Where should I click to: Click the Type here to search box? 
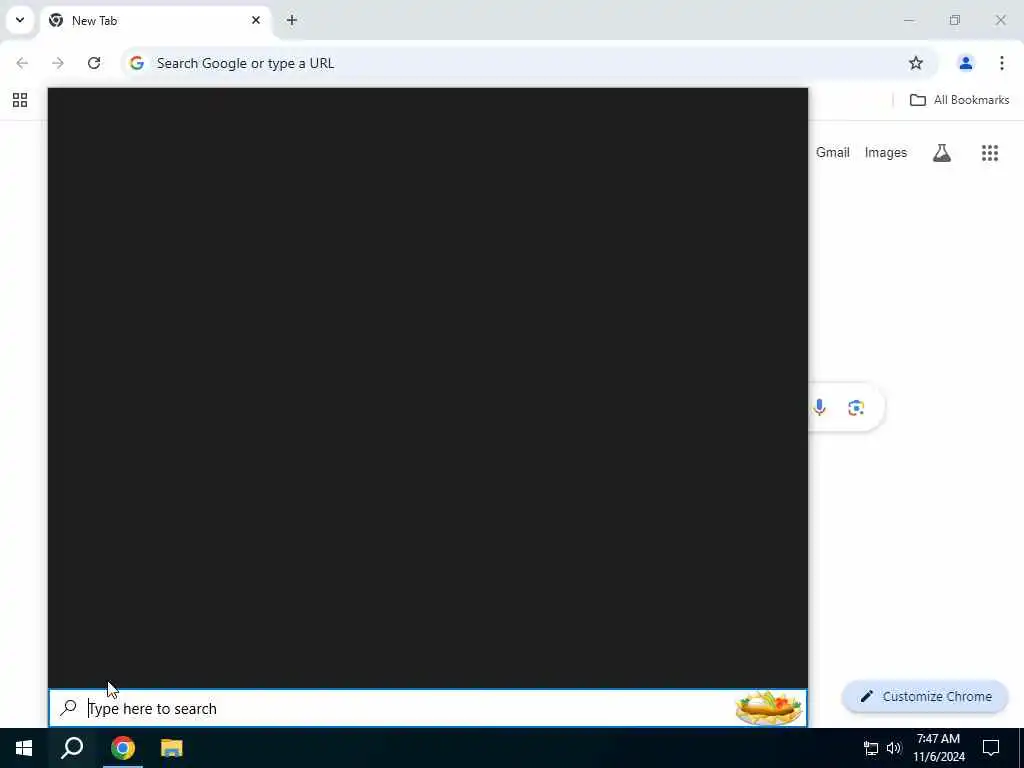point(428,708)
